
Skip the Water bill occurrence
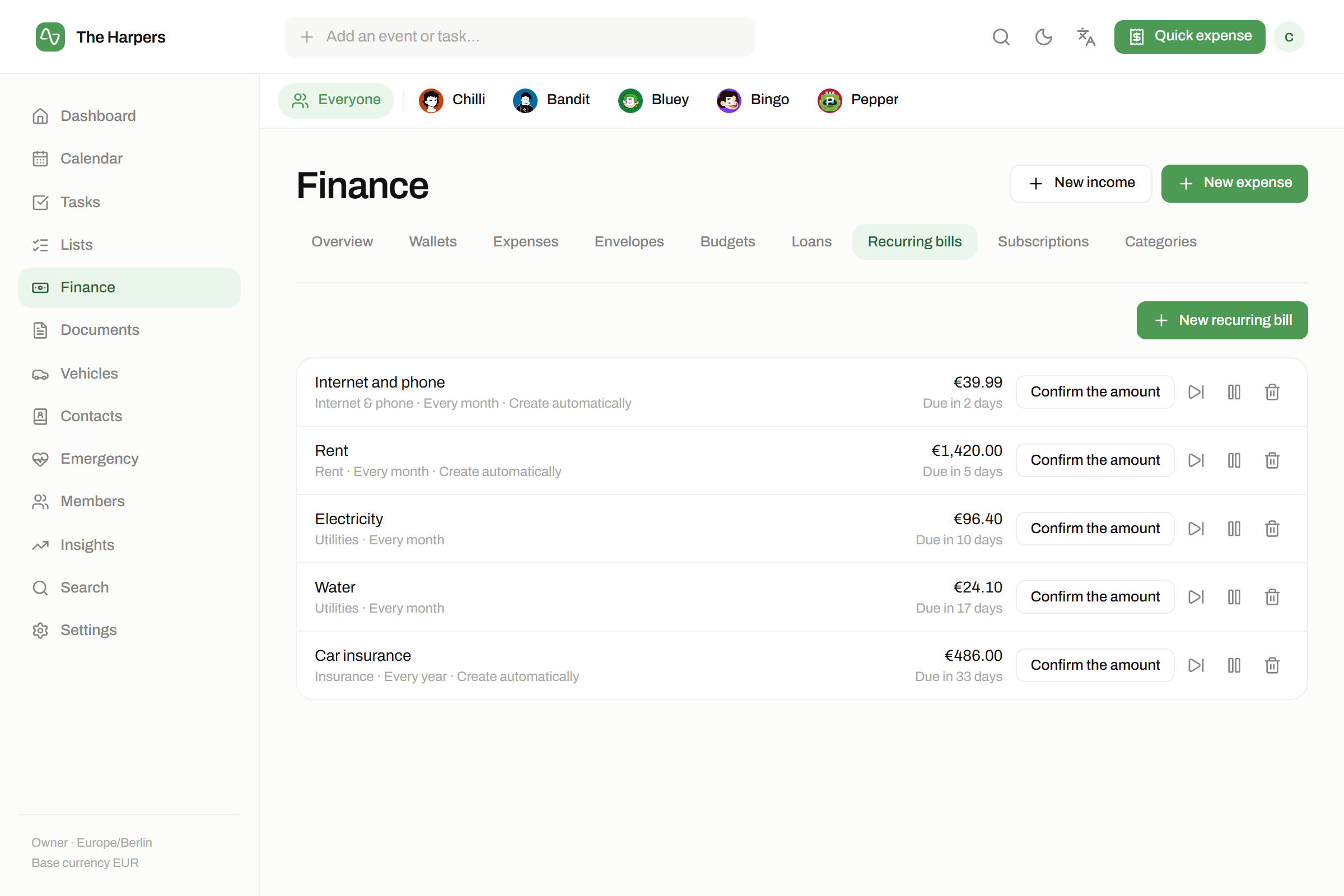pos(1196,597)
